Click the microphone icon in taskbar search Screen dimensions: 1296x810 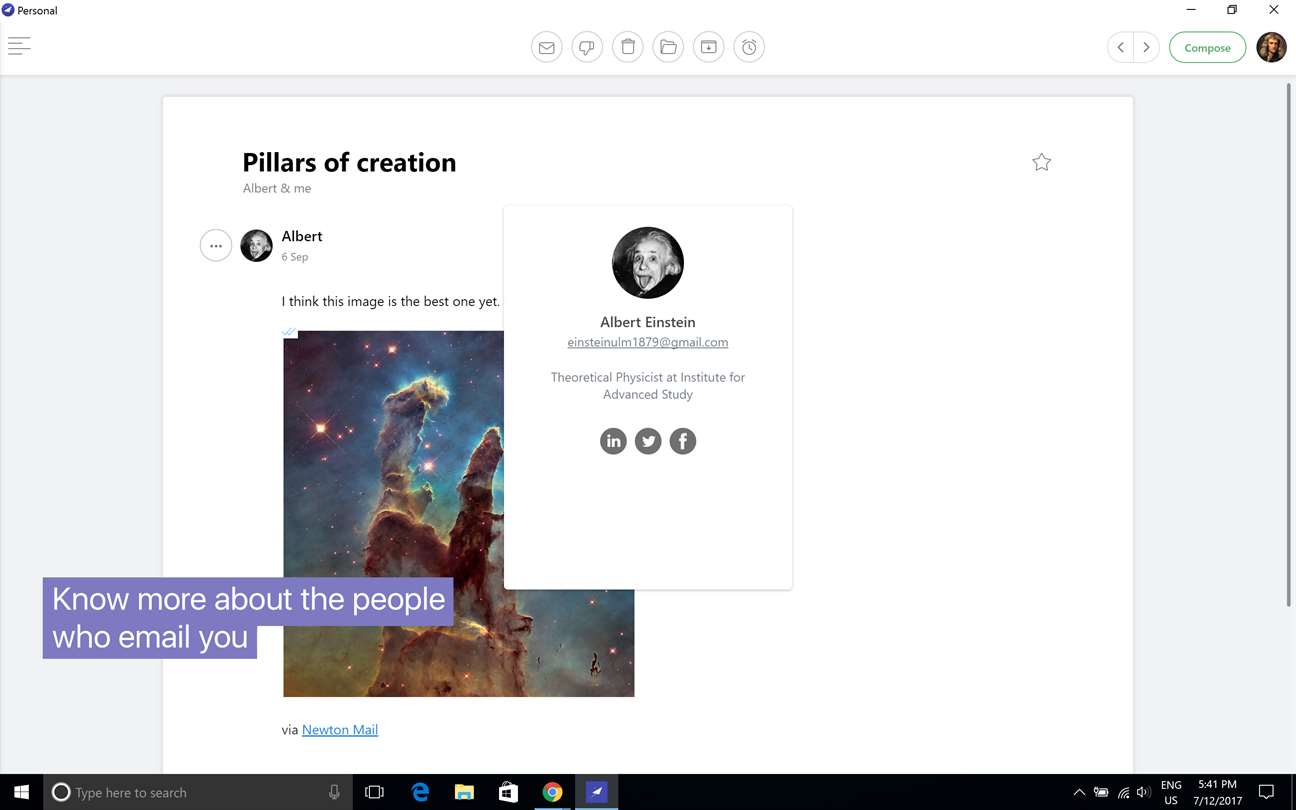pos(334,792)
